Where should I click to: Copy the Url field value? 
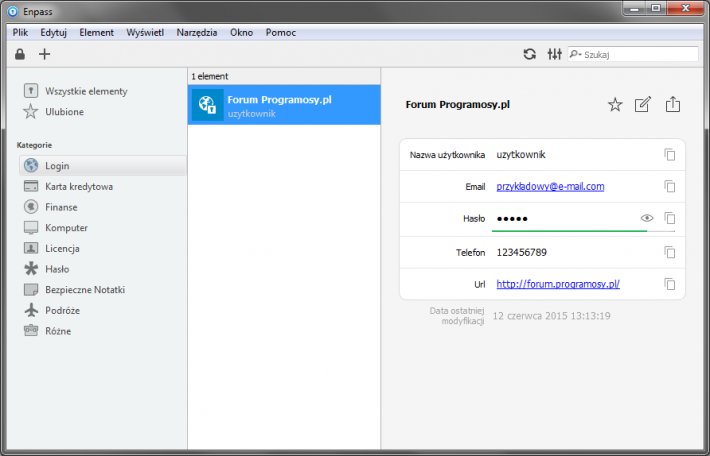pos(670,284)
